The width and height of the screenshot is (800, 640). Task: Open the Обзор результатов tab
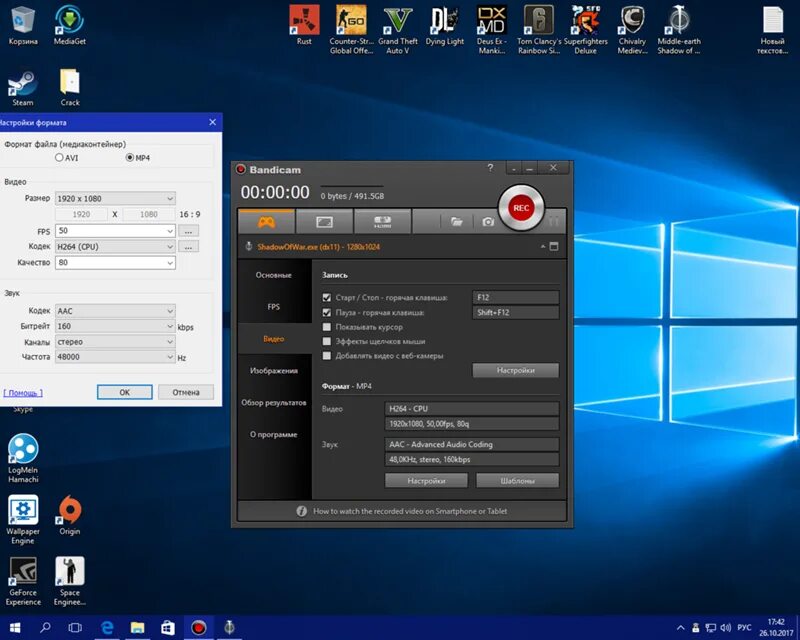[x=274, y=403]
